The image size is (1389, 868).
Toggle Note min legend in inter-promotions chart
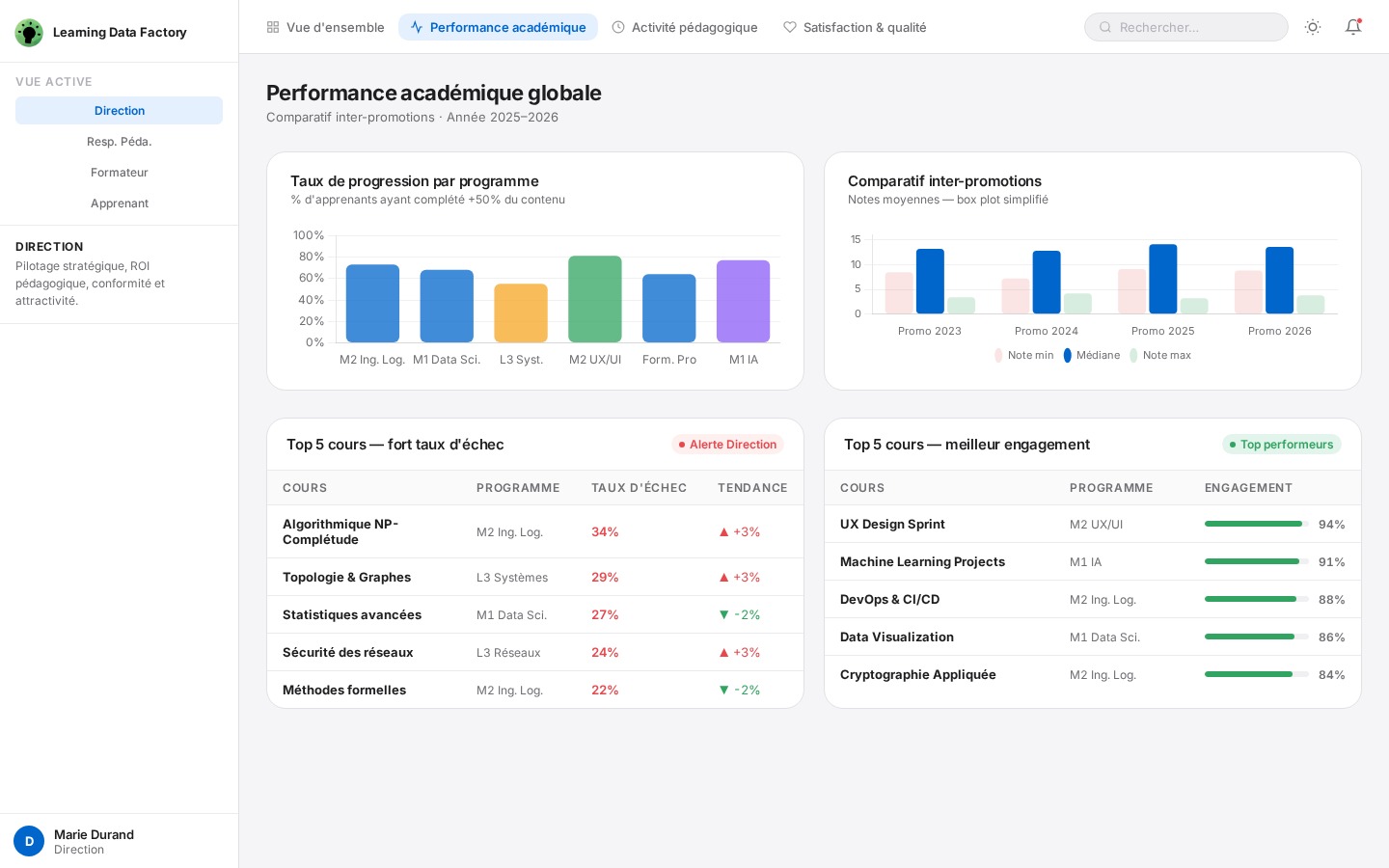(x=1024, y=355)
